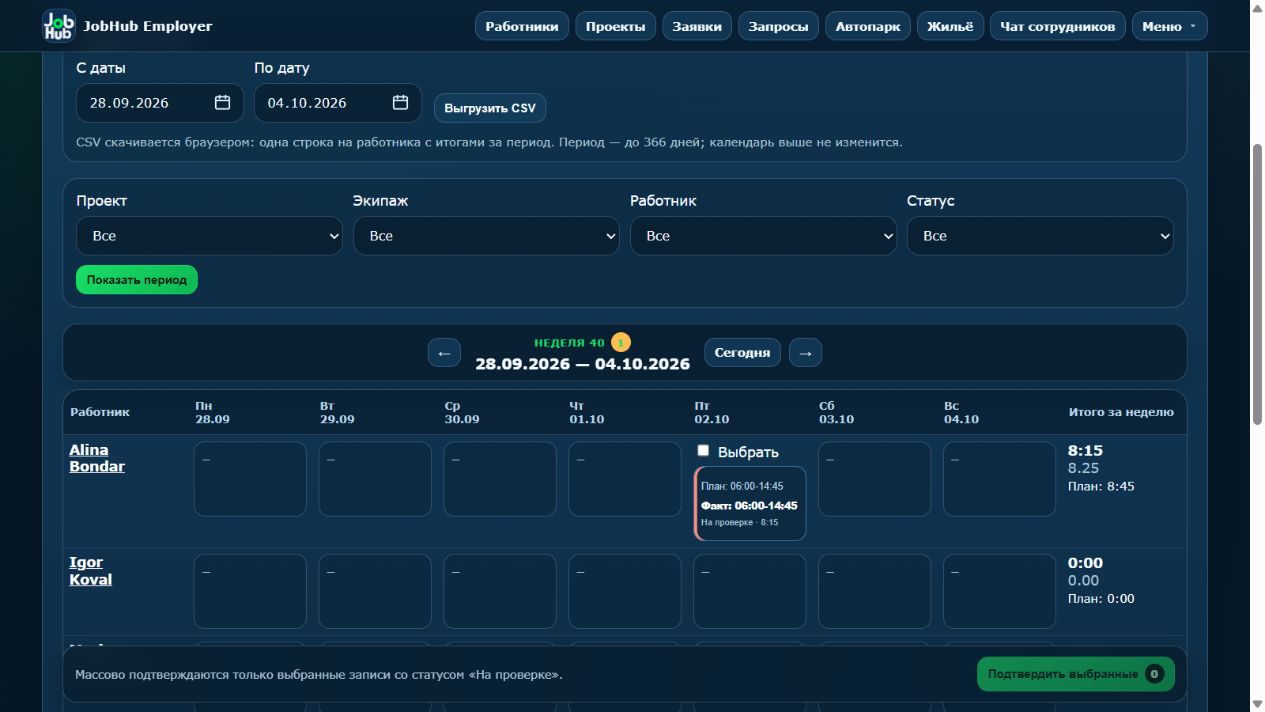Open the Жильё nav item
1265x712 pixels.
point(950,26)
